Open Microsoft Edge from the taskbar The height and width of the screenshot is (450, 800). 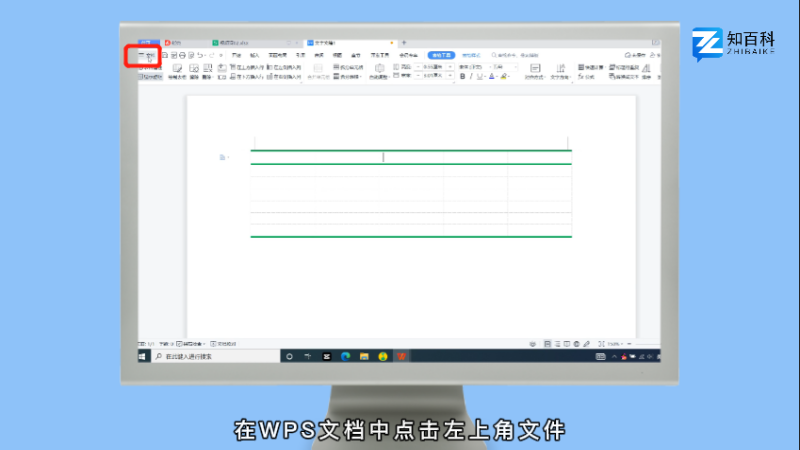345,356
